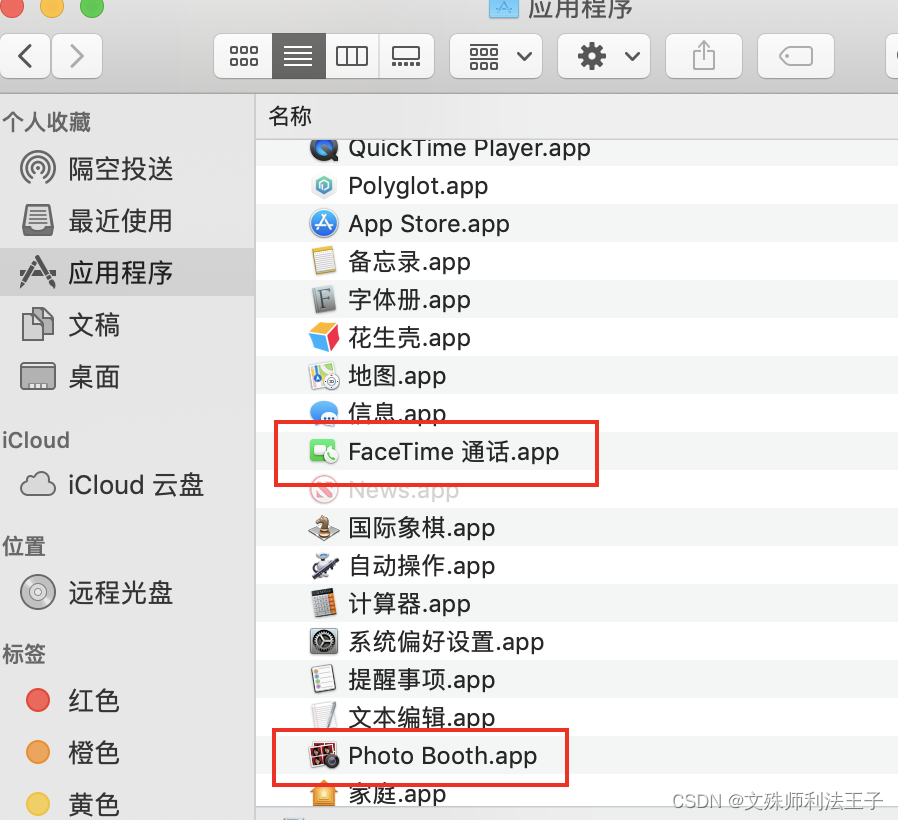The width and height of the screenshot is (898, 820).
Task: Select 远程光盘 in the sidebar
Action: tap(128, 592)
